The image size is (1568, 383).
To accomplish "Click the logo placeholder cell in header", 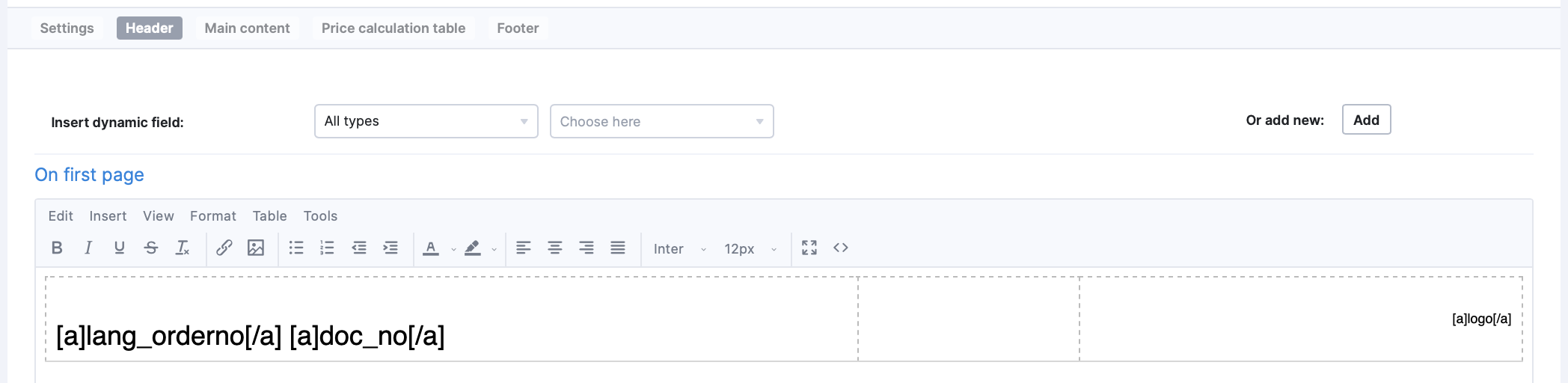I will coord(1481,319).
